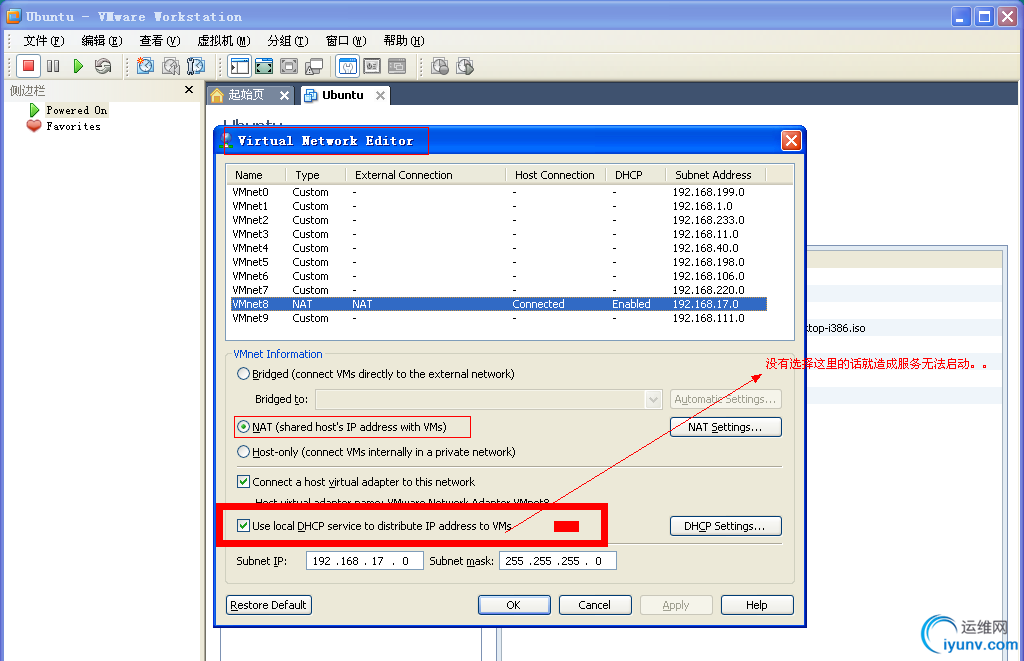Click the Replay clock icon in toolbar

tap(465, 66)
